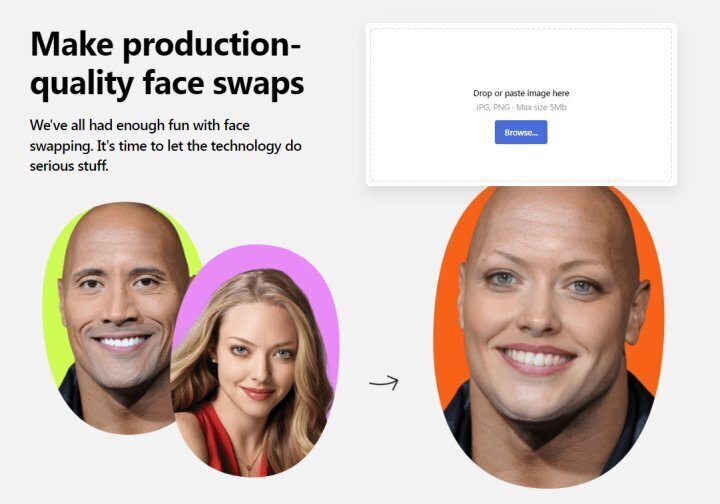
Task: Click the white teeth of the result face
Action: [535, 357]
